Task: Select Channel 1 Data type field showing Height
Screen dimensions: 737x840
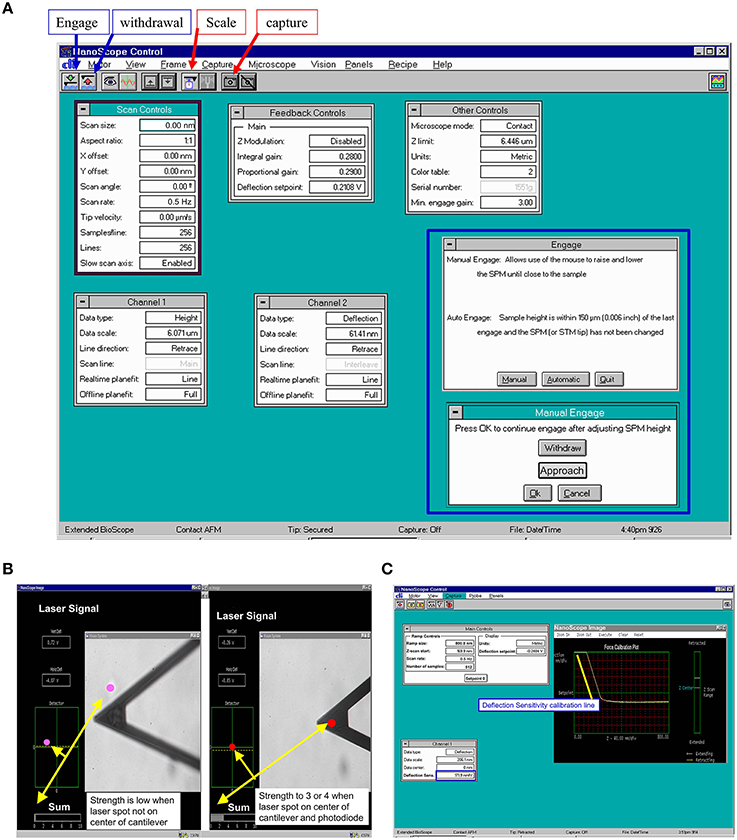Action: click(173, 318)
